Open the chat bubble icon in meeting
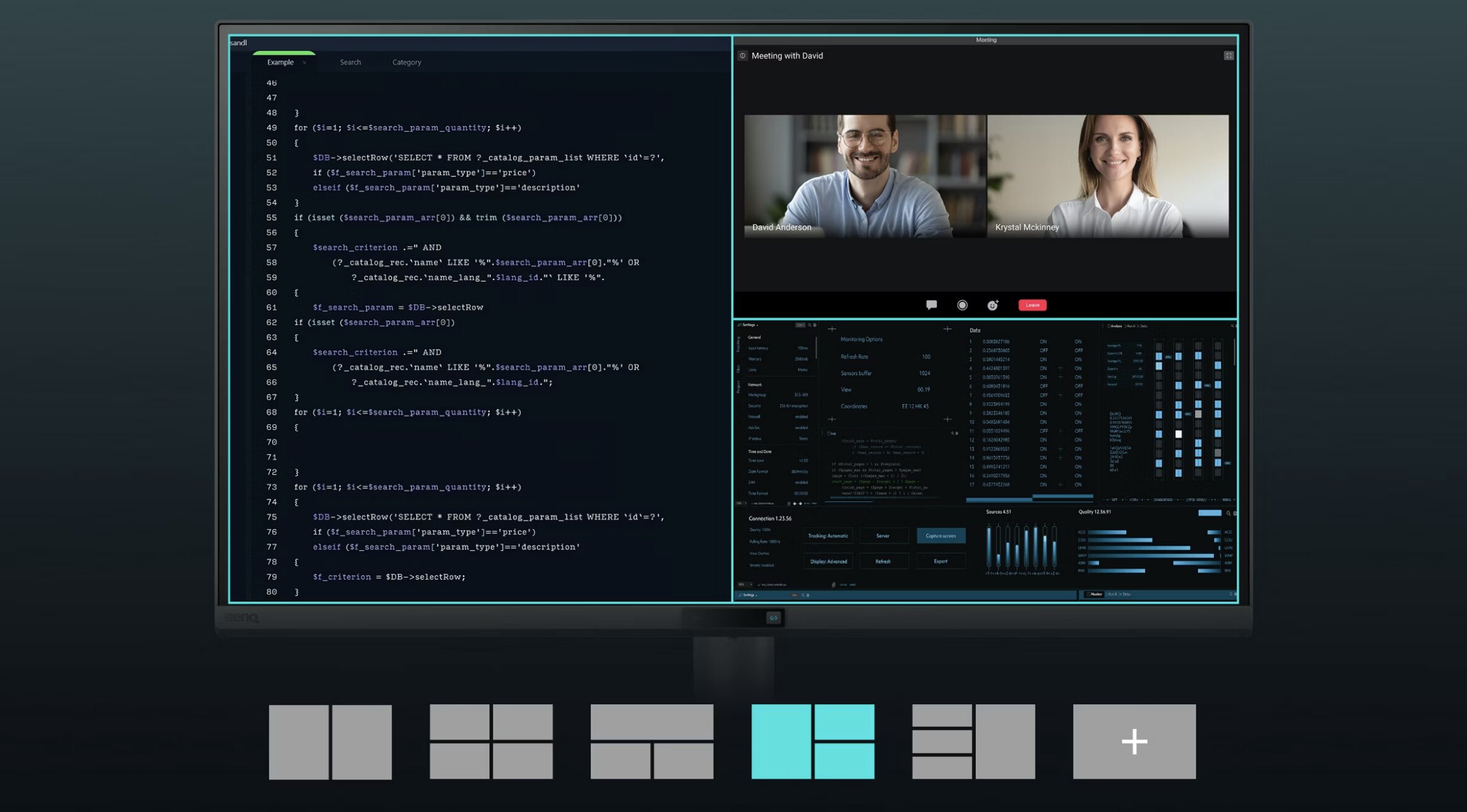 coord(931,304)
